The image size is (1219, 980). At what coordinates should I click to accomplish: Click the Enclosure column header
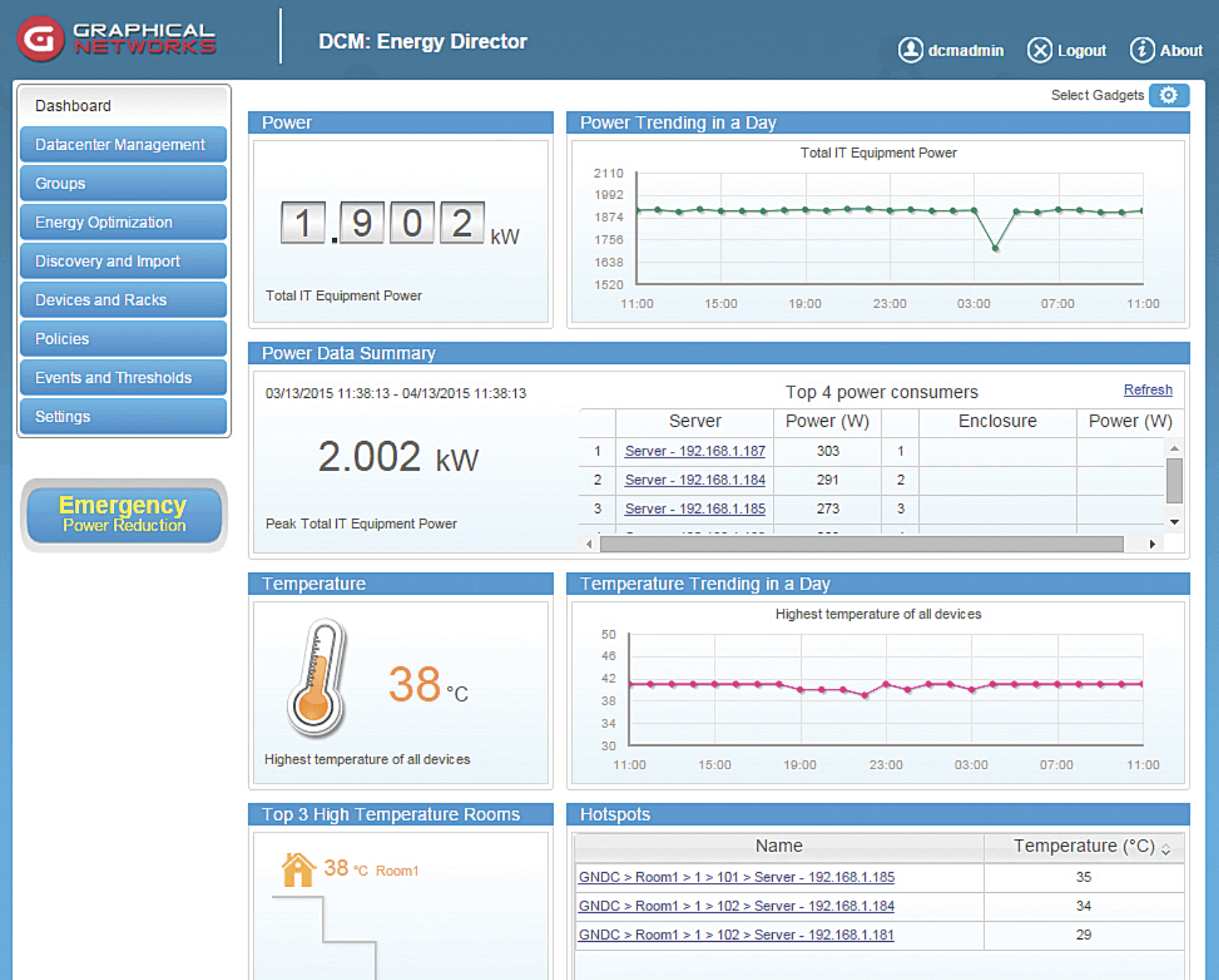(997, 422)
